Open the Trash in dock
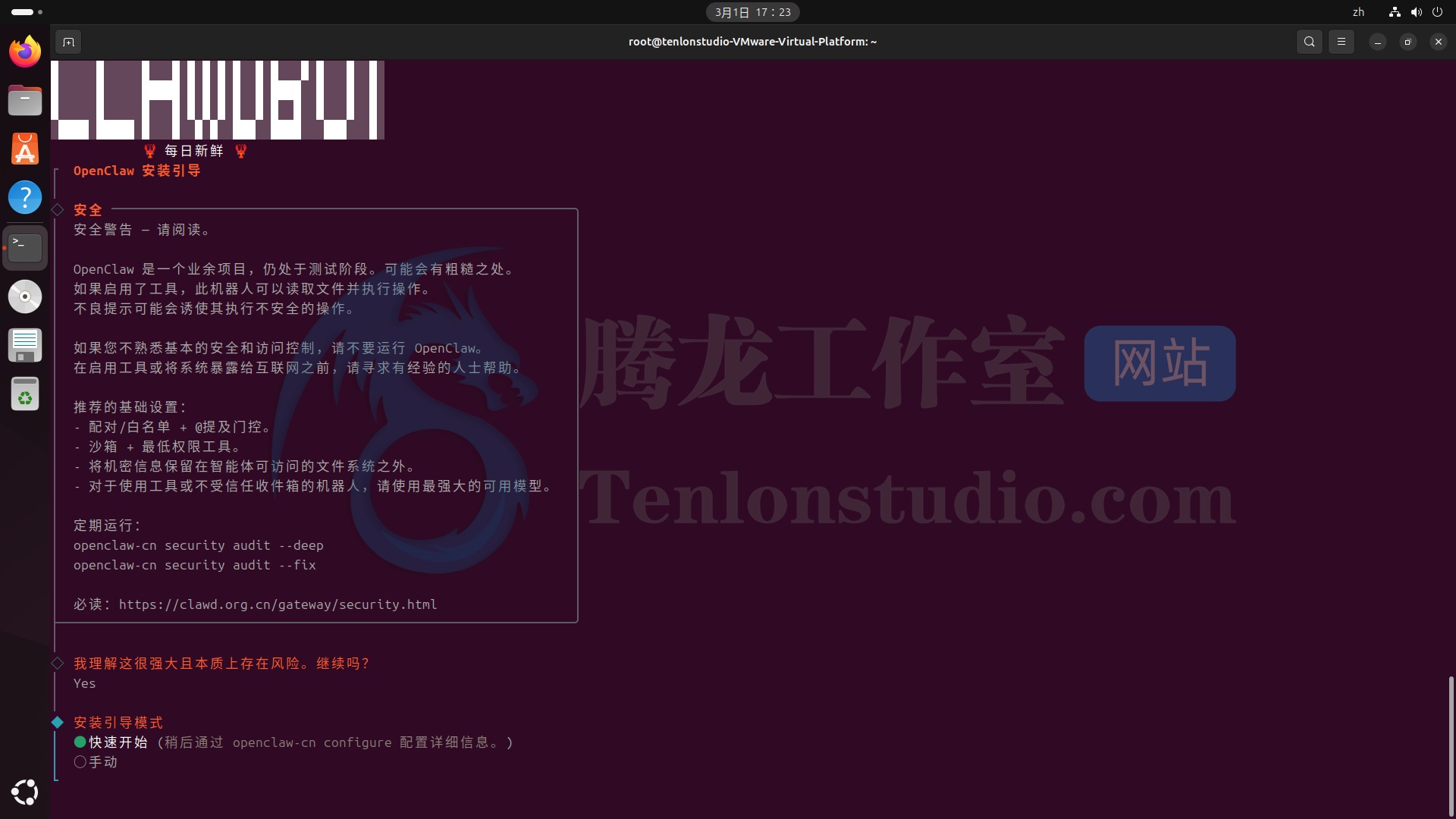The height and width of the screenshot is (819, 1456). coord(25,394)
